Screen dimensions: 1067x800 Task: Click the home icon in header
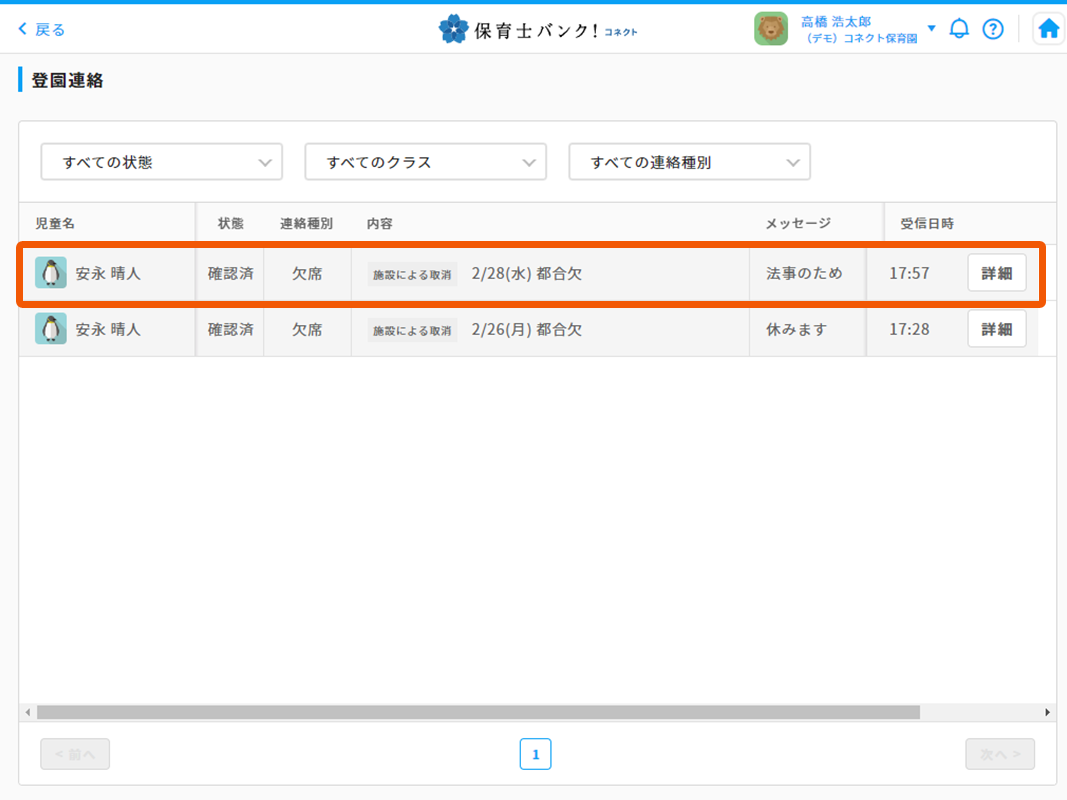[1048, 29]
